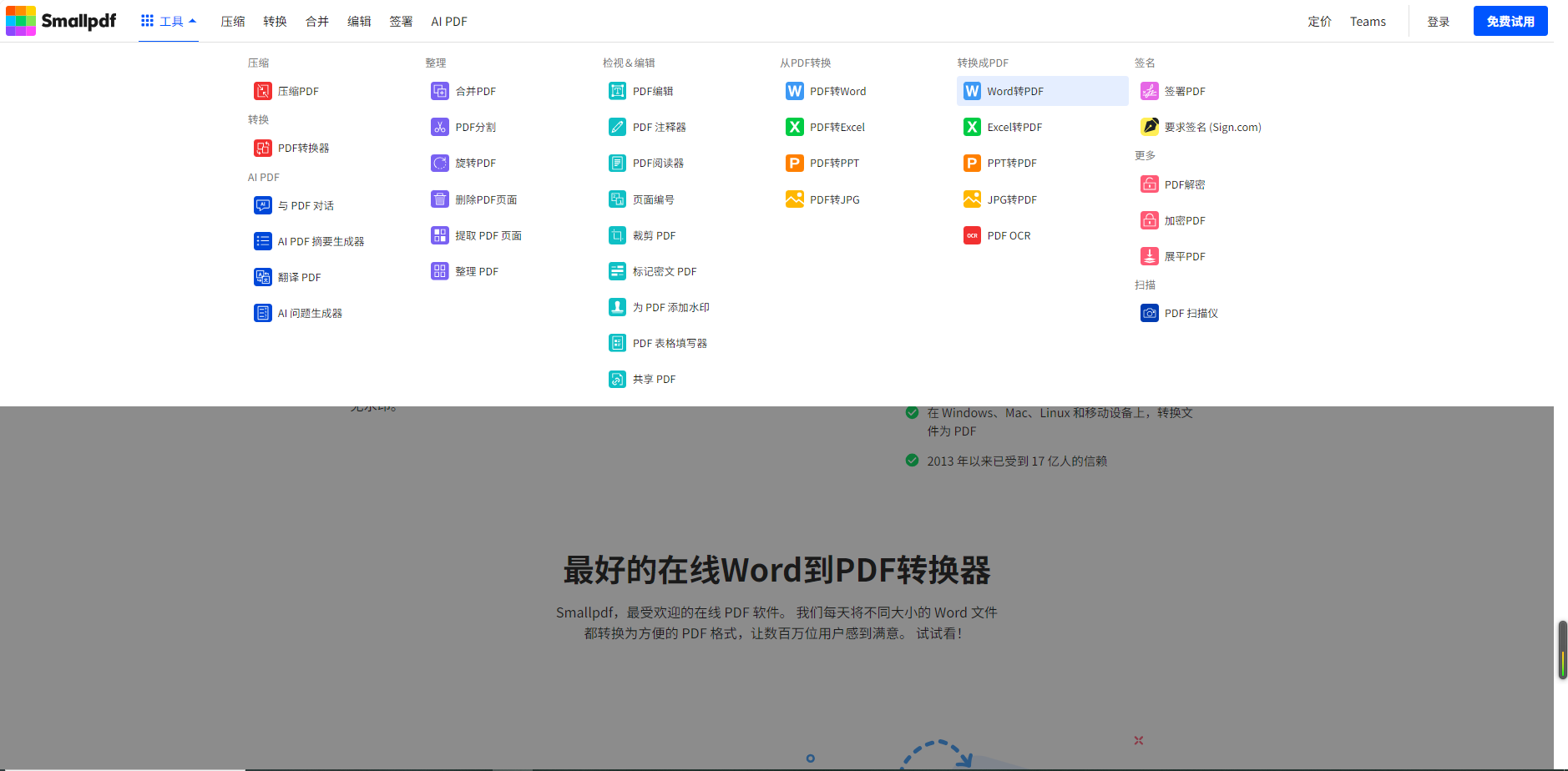
Task: Click the 免费试用 button
Action: pos(1510,21)
